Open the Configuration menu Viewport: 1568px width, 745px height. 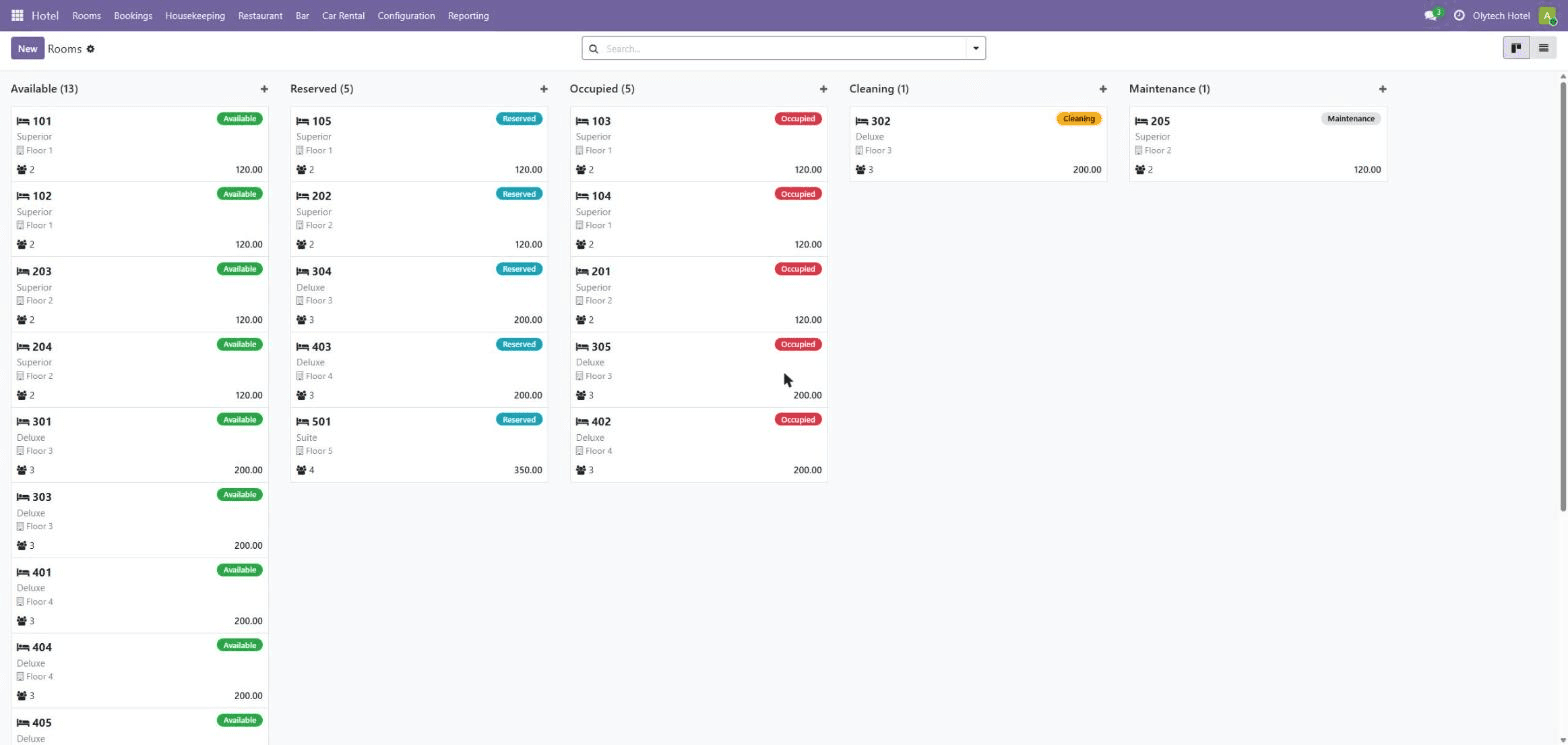pyautogui.click(x=406, y=16)
